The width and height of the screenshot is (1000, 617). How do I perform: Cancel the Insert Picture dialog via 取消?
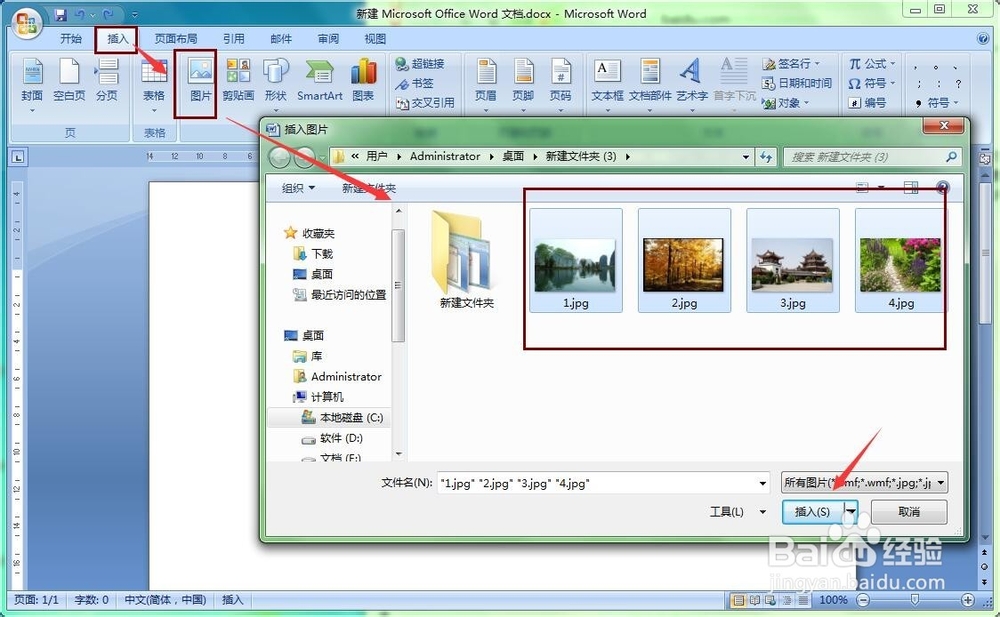point(908,511)
